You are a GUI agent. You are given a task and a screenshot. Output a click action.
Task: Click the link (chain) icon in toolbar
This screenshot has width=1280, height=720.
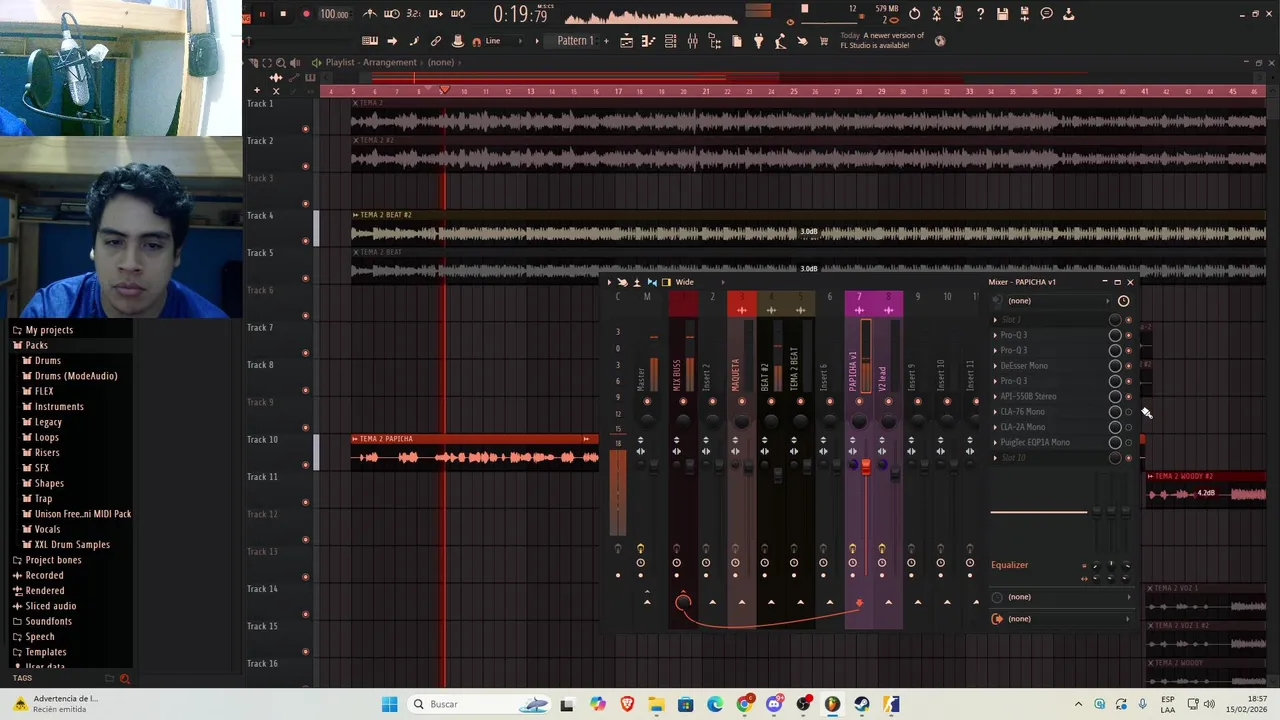click(436, 41)
